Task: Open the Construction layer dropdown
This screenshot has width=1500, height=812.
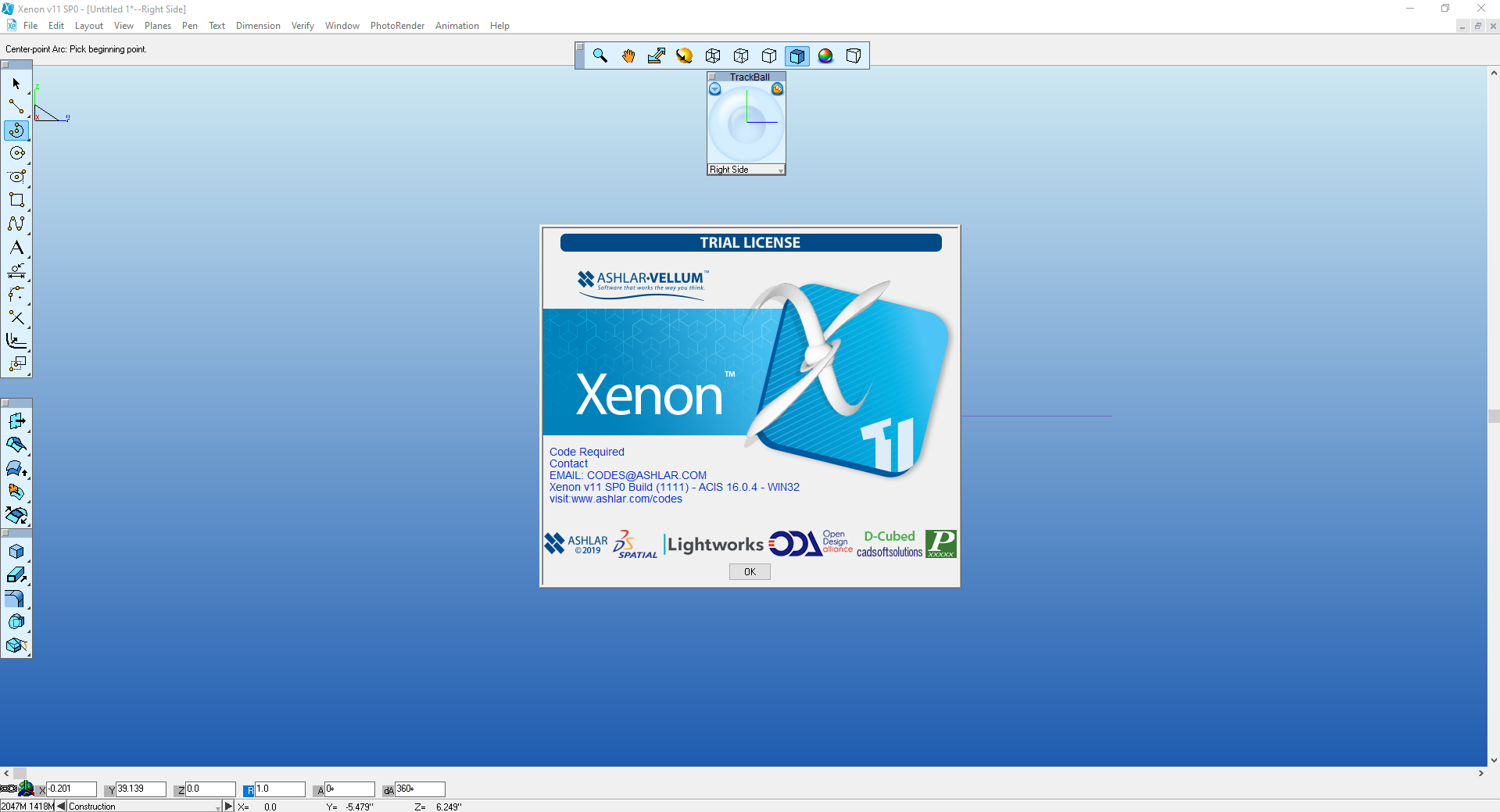Action: coord(145,807)
